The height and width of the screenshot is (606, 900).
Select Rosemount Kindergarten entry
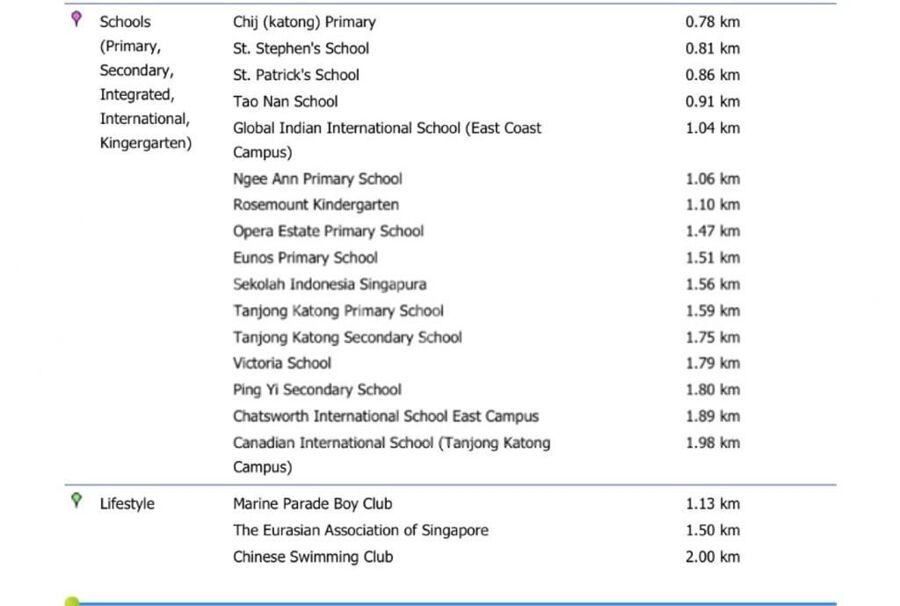316,205
